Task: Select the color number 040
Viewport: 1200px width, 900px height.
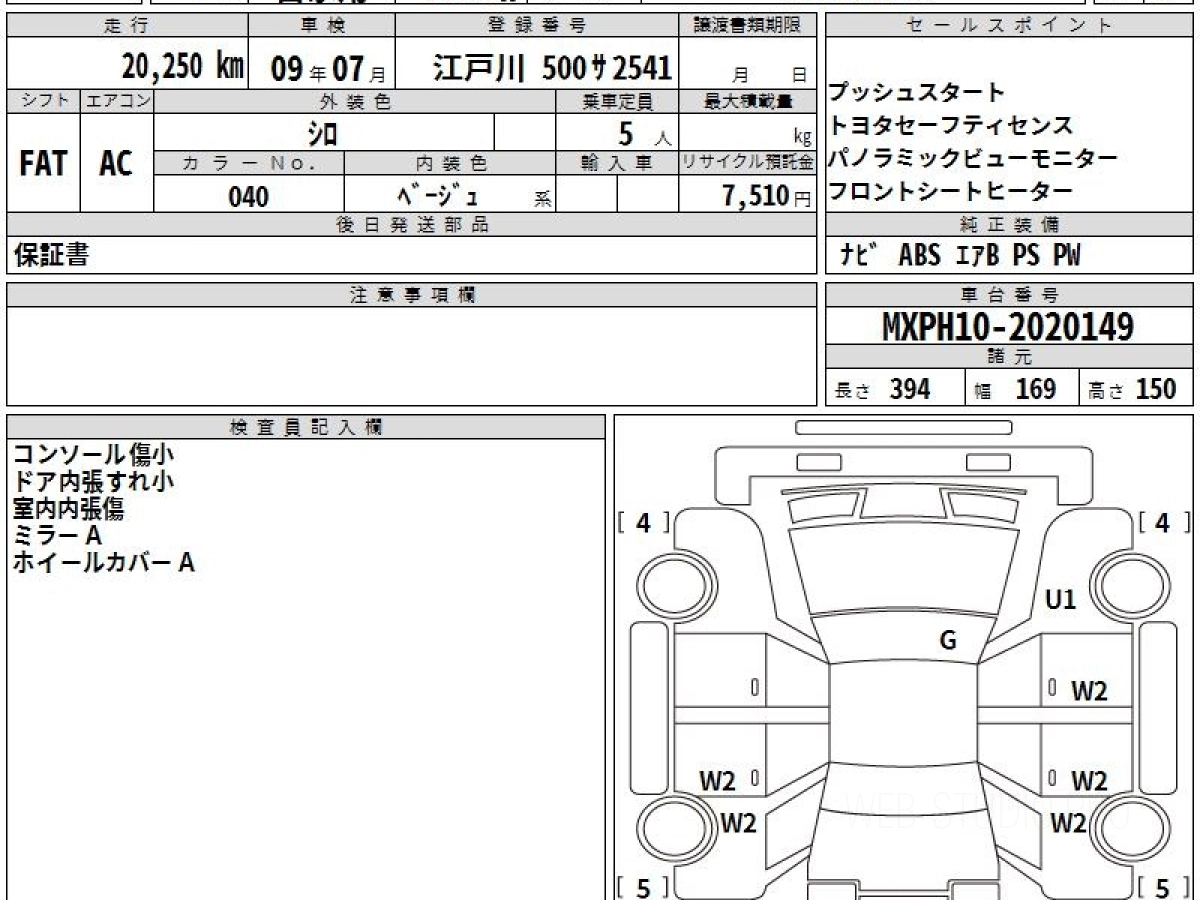Action: pos(248,197)
